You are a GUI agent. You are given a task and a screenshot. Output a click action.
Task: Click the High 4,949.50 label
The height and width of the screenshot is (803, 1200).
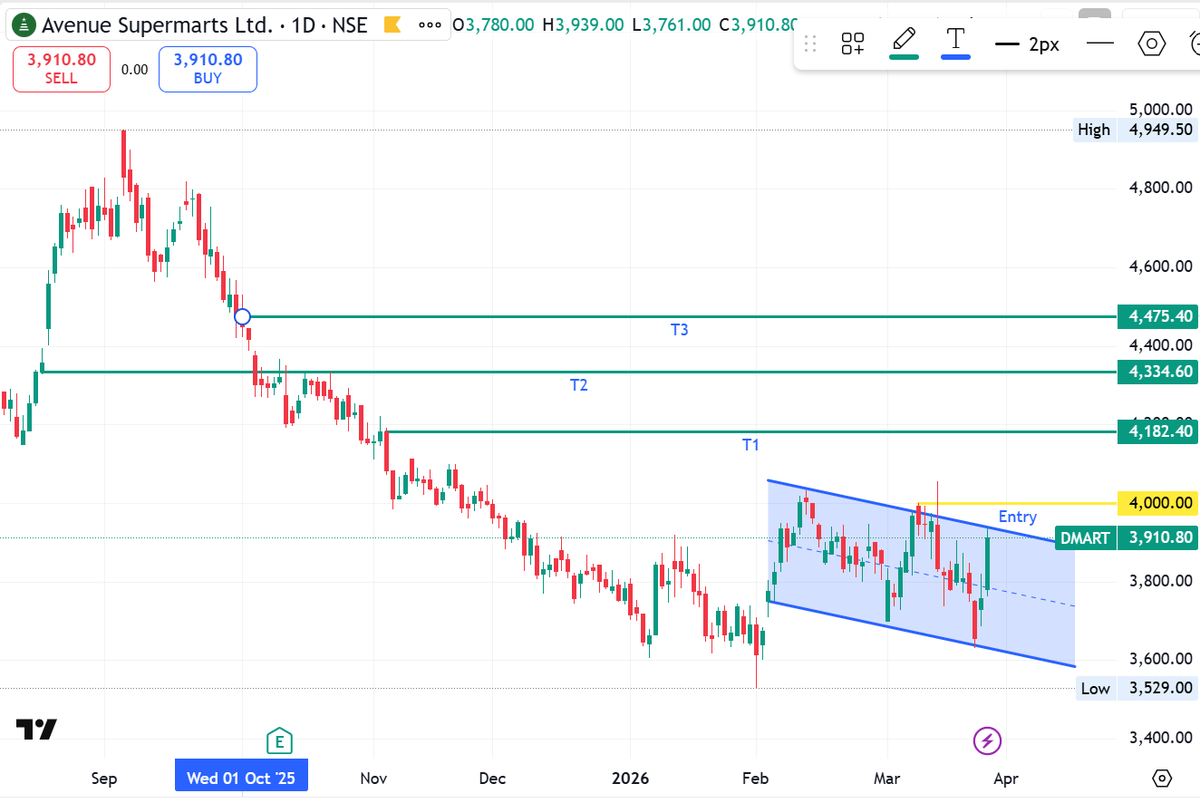(1136, 130)
